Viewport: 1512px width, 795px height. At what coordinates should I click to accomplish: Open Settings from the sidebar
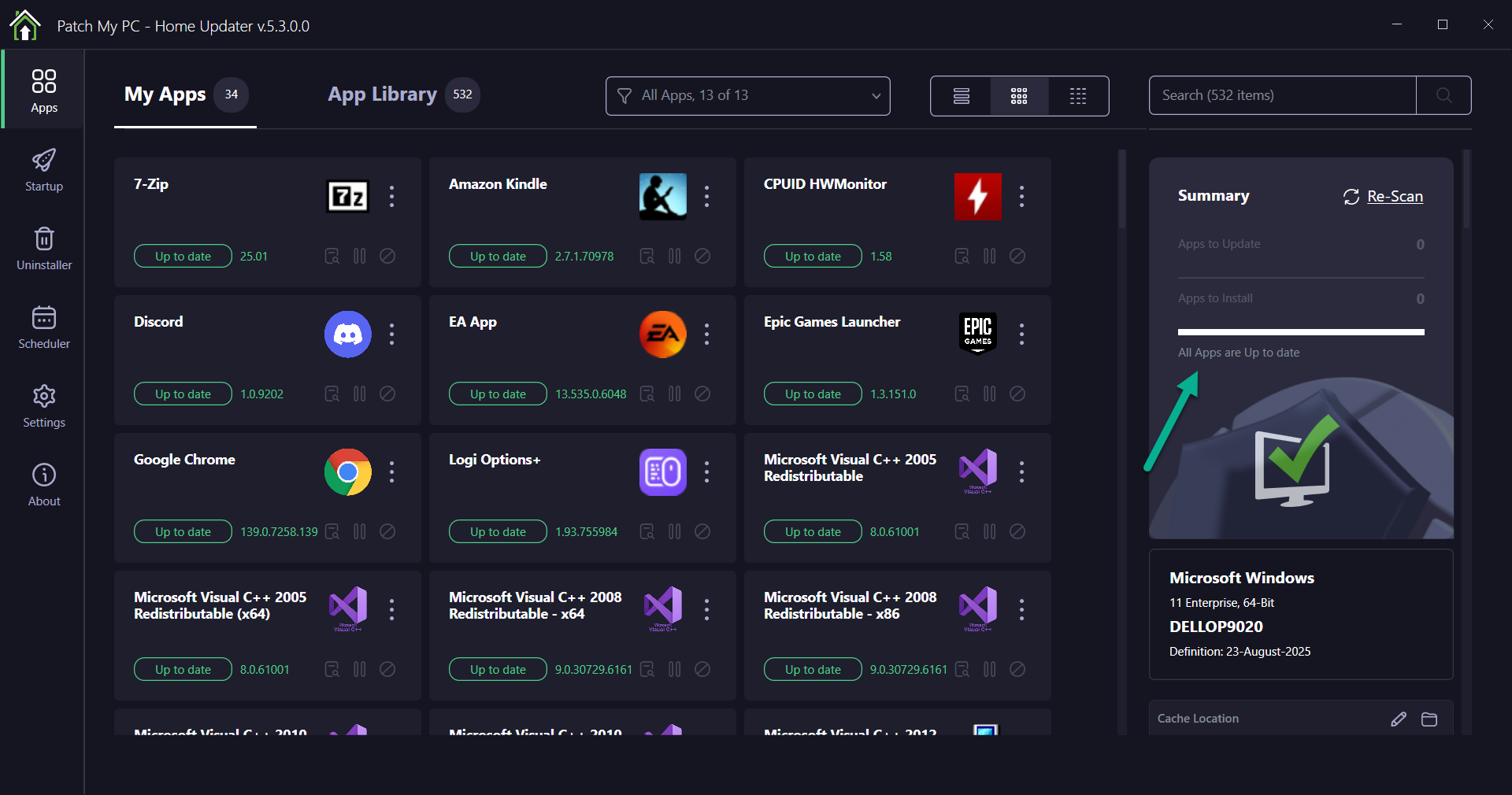(x=43, y=405)
